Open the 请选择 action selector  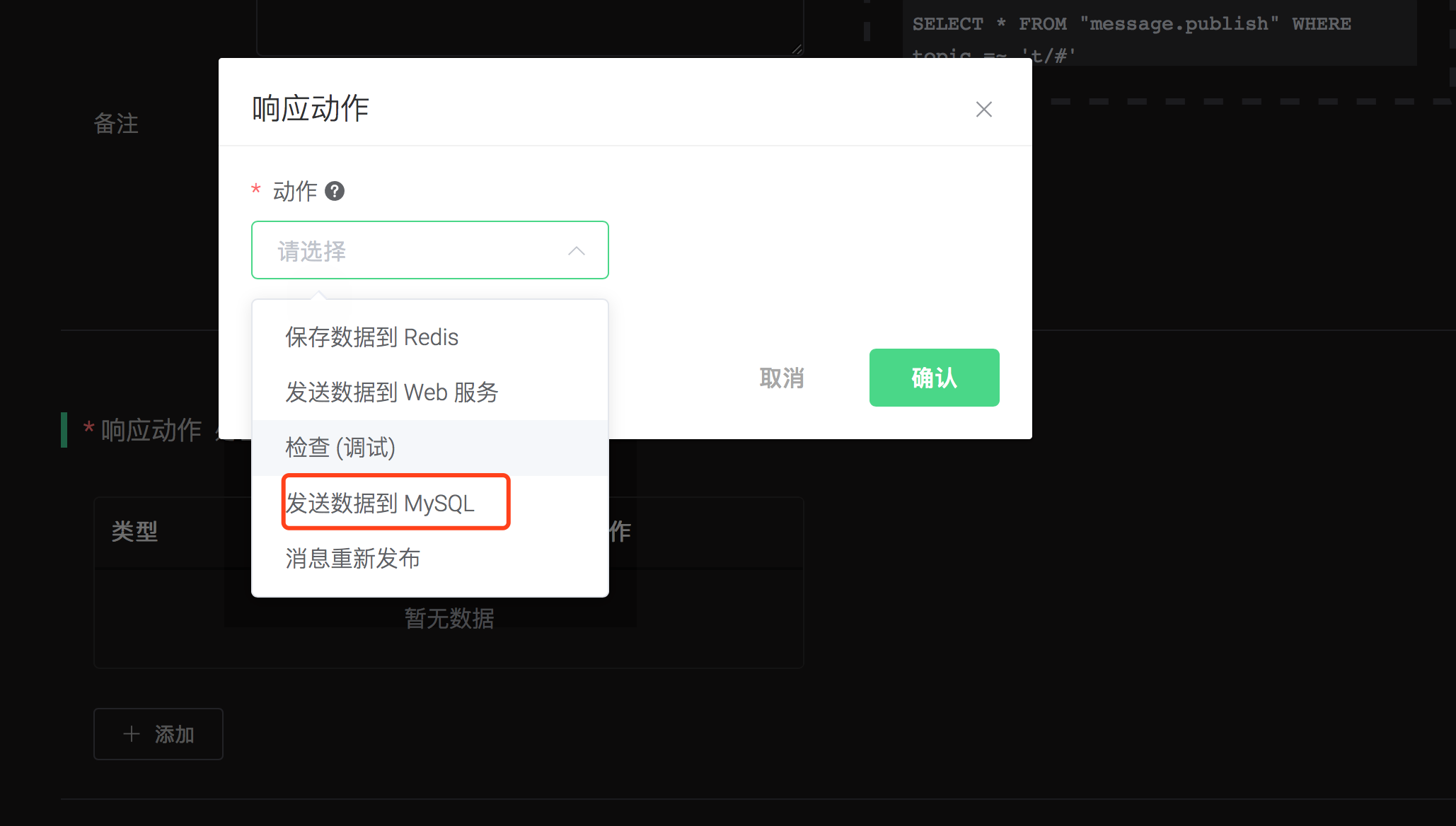pyautogui.click(x=430, y=250)
